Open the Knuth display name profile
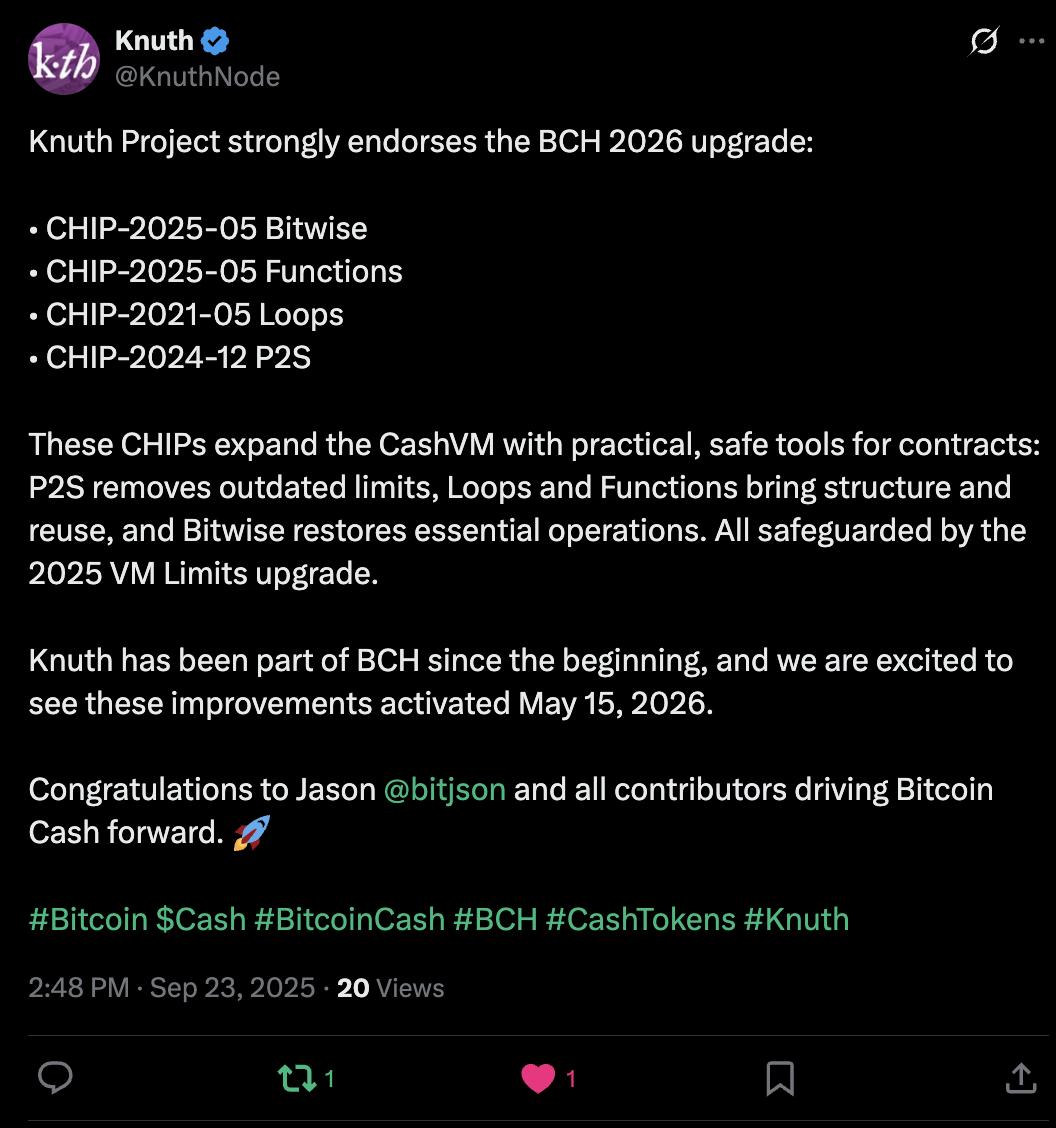The height and width of the screenshot is (1128, 1056). pos(154,41)
